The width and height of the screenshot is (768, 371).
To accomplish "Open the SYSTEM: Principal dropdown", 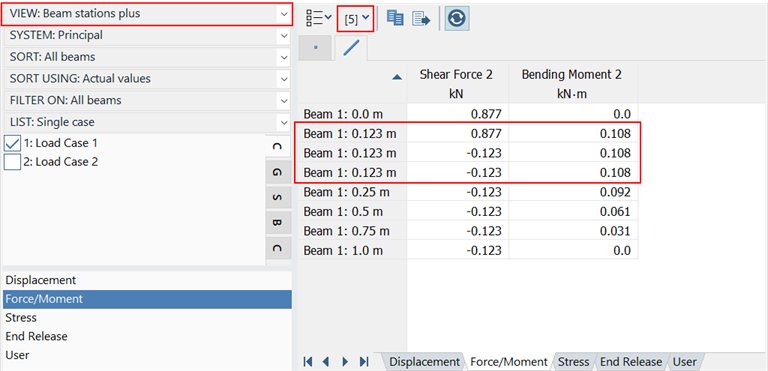I will point(147,35).
